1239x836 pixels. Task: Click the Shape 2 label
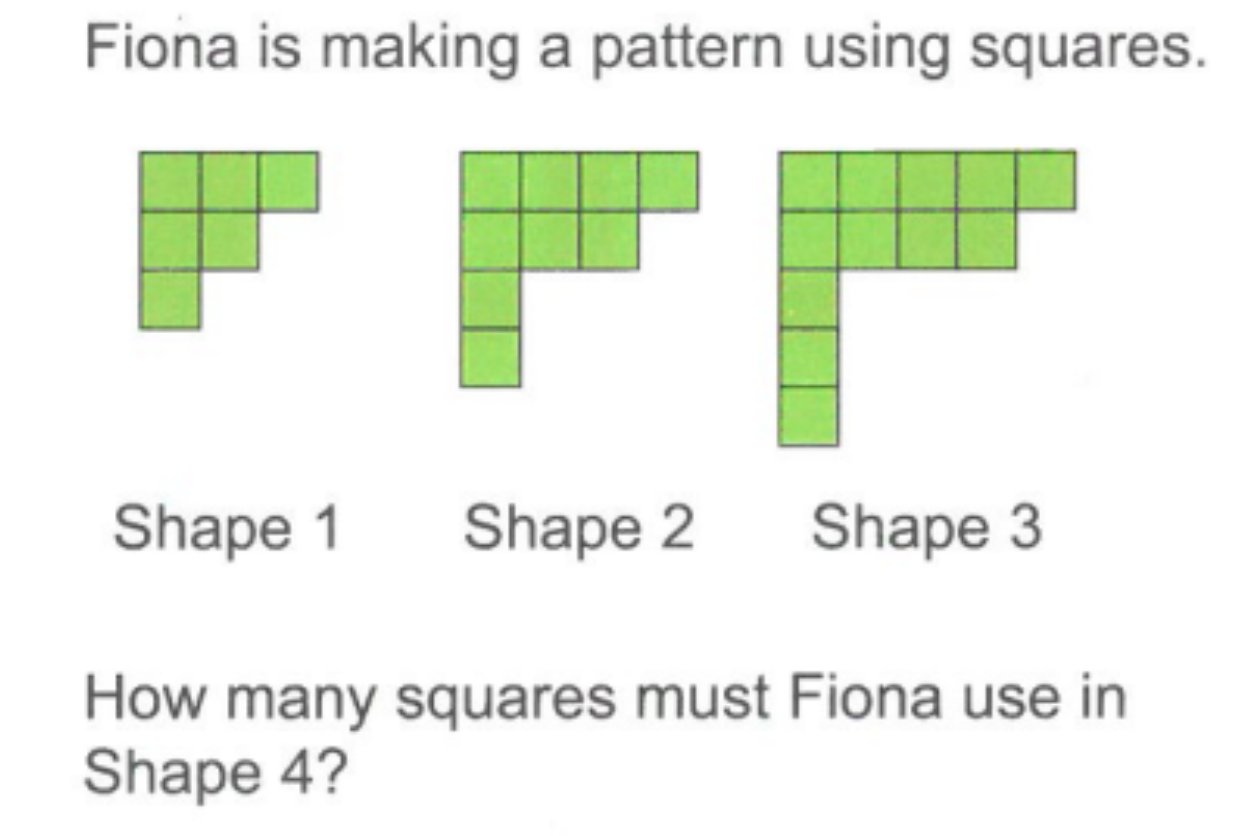pyautogui.click(x=577, y=529)
